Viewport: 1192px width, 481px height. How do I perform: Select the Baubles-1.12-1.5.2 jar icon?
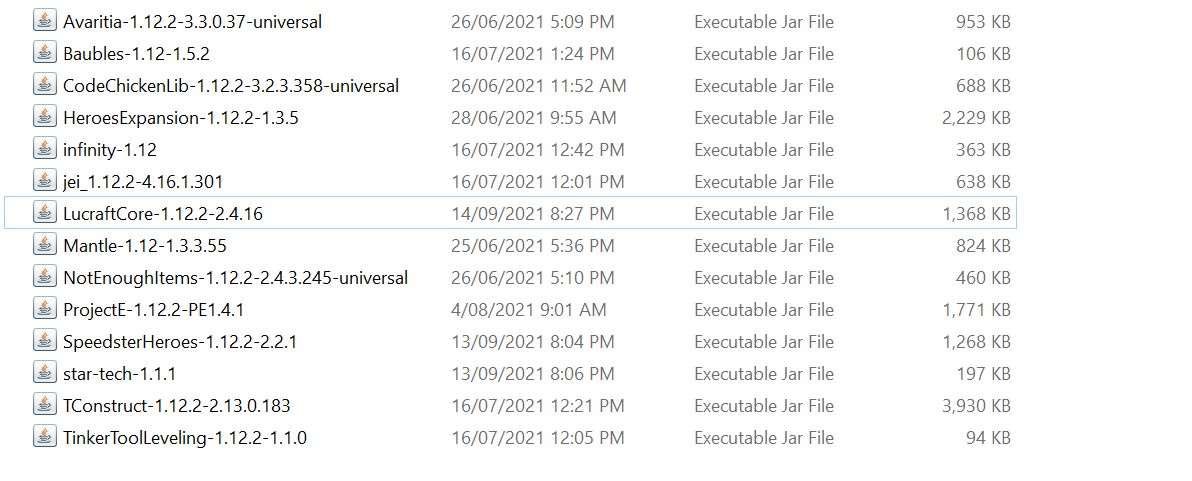pos(45,53)
